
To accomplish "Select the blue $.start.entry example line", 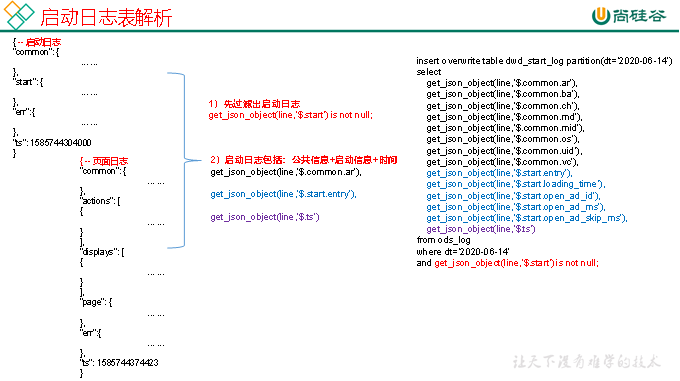I will [284, 194].
